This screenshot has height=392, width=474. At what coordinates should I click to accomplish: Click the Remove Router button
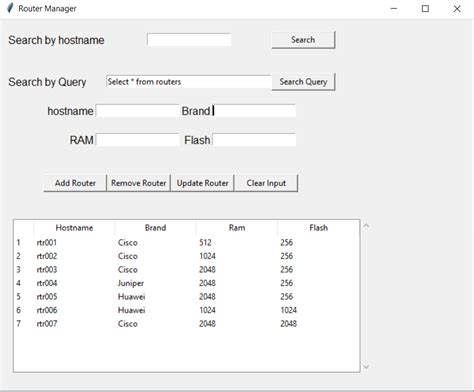[x=138, y=183]
